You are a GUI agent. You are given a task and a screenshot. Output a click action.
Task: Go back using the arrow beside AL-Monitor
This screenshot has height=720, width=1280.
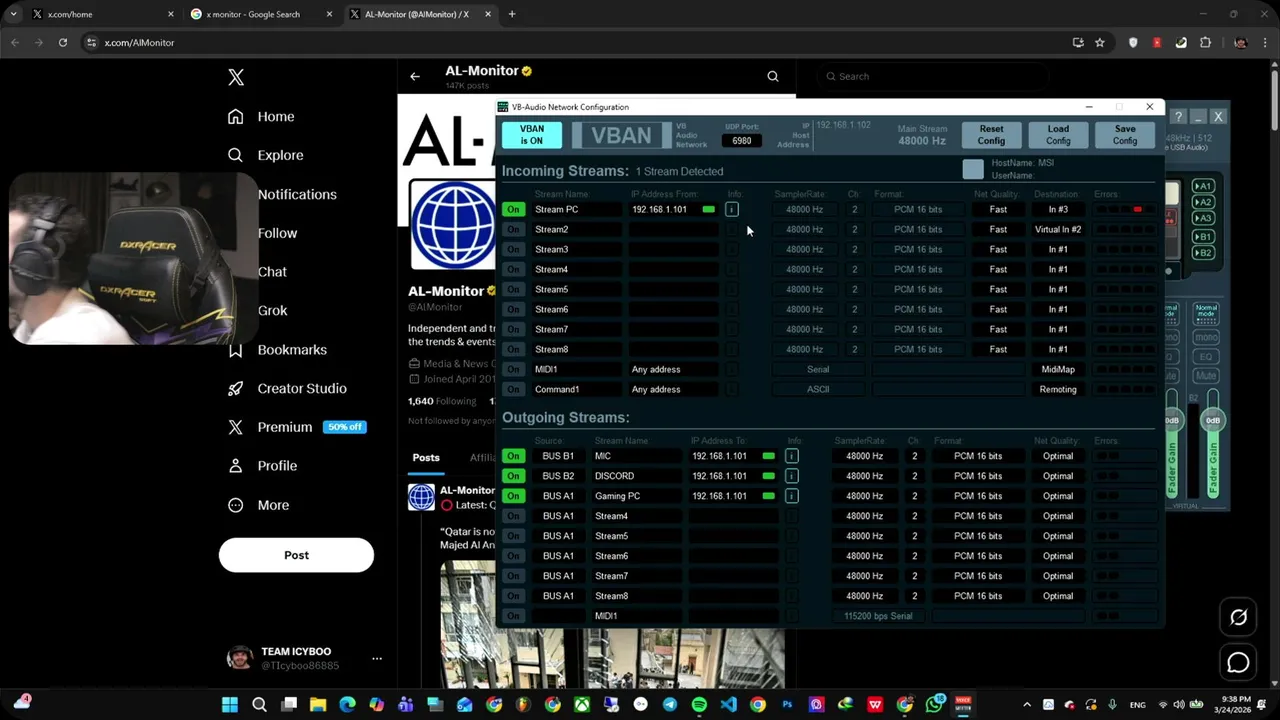[415, 76]
